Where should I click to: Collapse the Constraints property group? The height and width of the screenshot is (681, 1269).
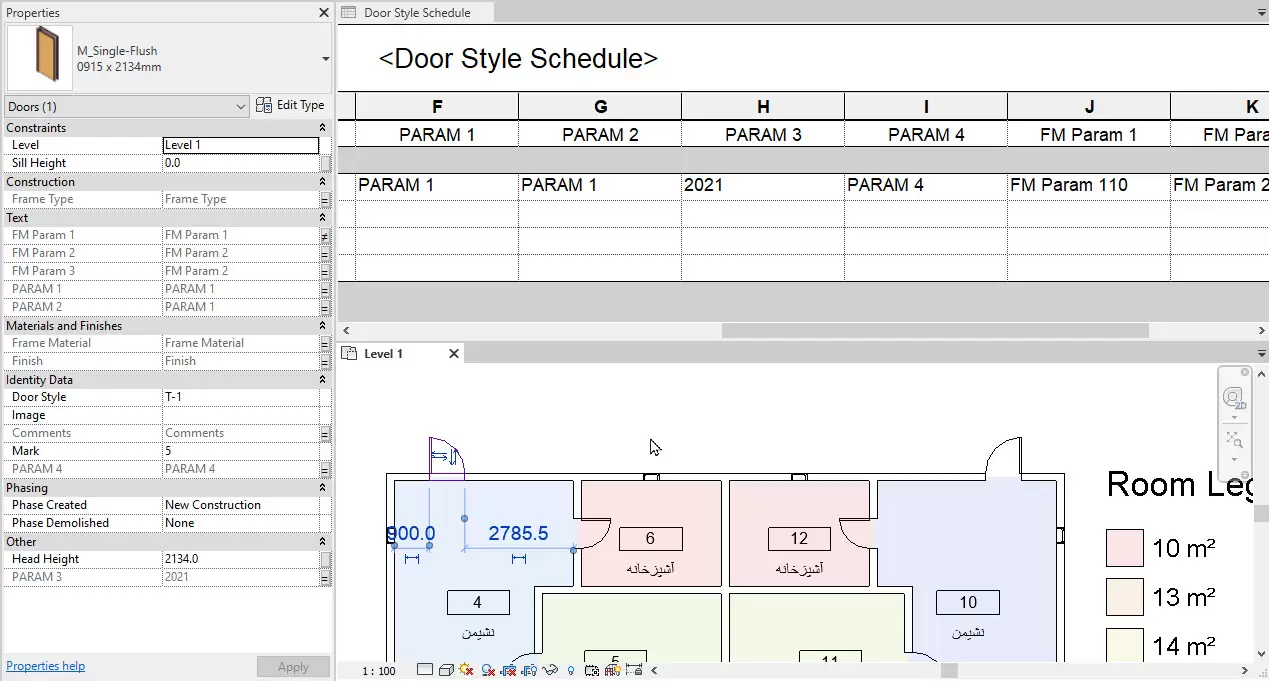pos(322,128)
